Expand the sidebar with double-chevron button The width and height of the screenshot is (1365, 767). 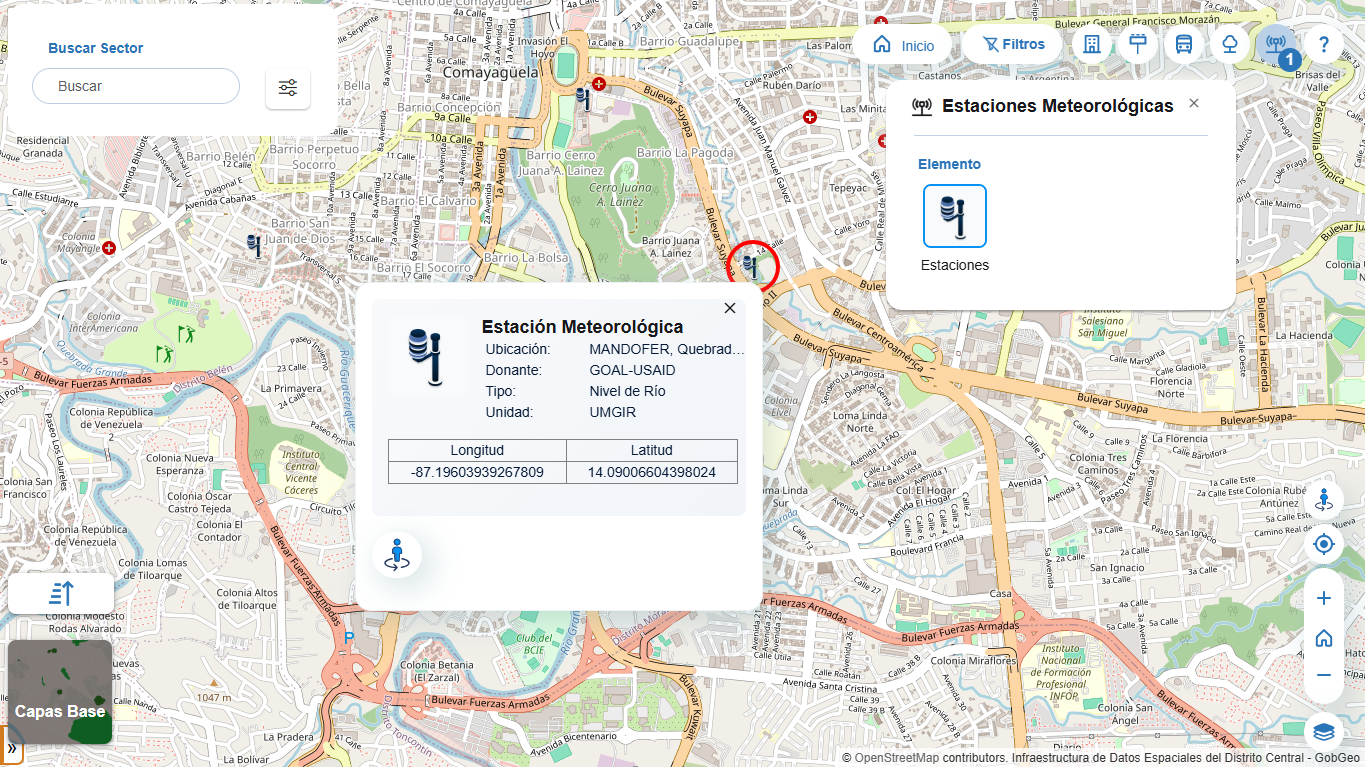click(x=12, y=748)
